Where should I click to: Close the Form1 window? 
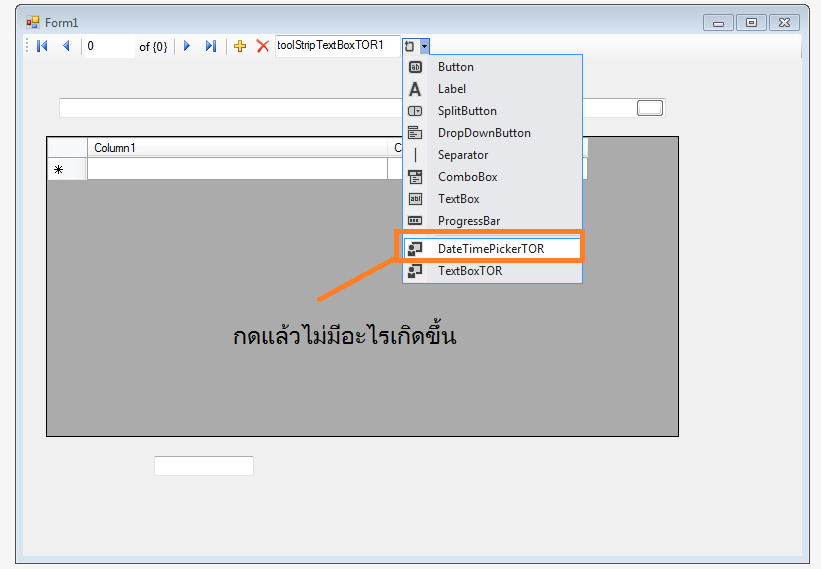coord(784,23)
